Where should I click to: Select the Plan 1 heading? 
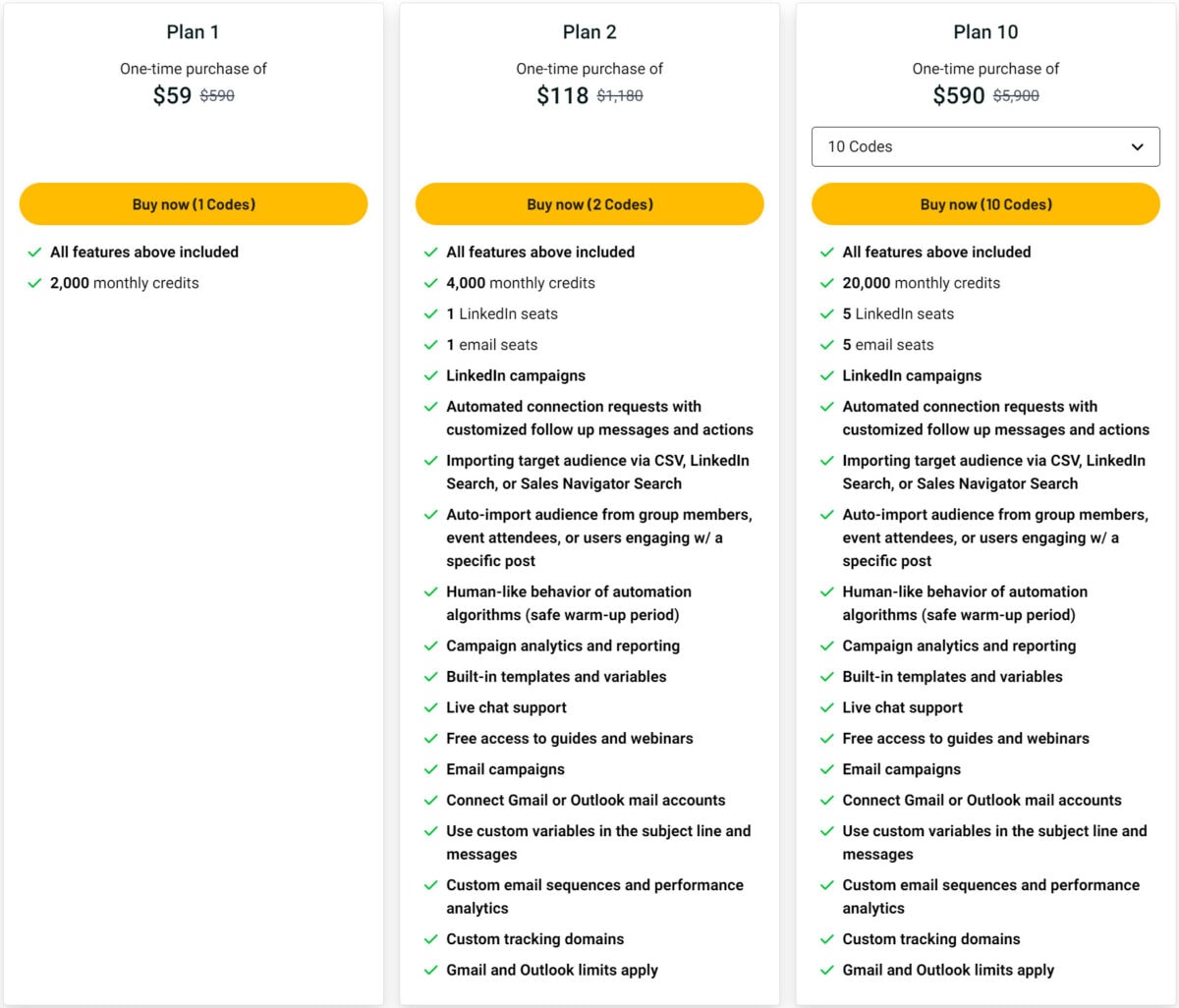(193, 32)
